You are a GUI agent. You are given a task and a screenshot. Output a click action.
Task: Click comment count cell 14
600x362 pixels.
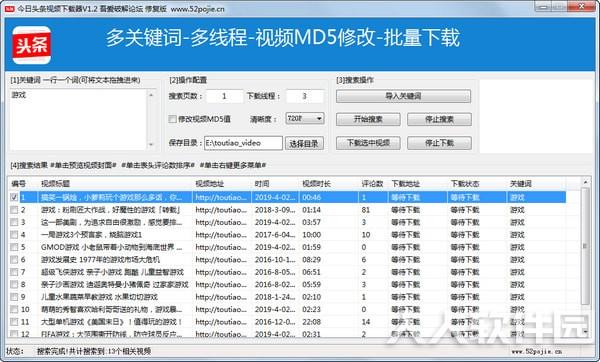(366, 322)
